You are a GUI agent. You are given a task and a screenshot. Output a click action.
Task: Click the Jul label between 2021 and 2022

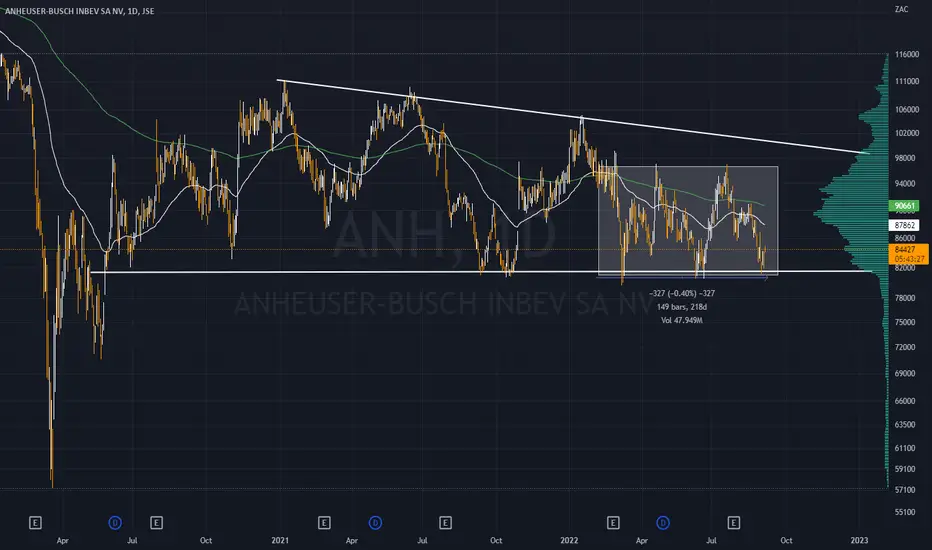tap(422, 541)
